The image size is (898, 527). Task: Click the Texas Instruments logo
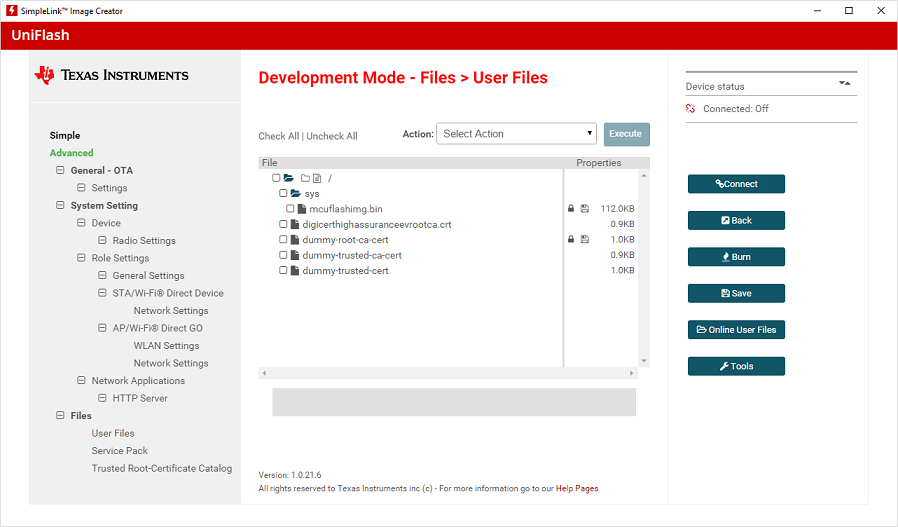pos(112,75)
